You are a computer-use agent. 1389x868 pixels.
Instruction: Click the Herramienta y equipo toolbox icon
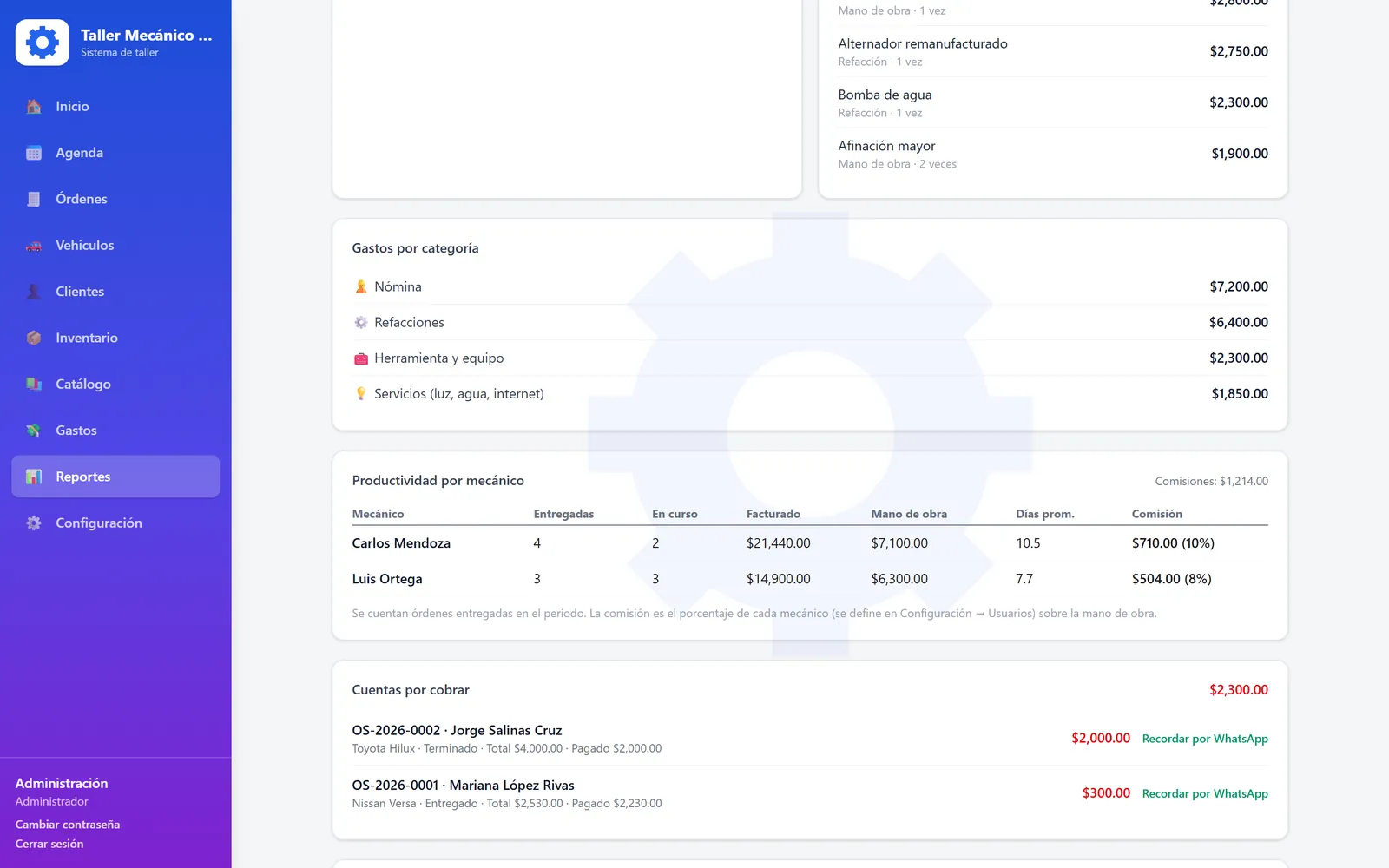tap(361, 358)
